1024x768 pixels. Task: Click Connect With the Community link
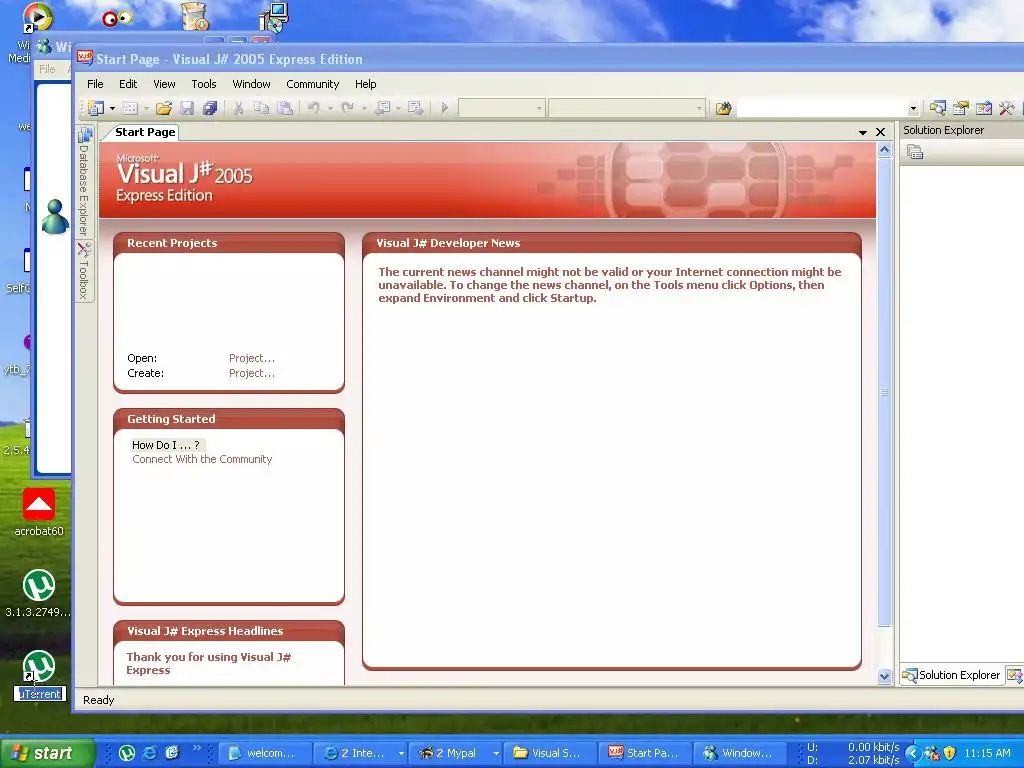202,459
